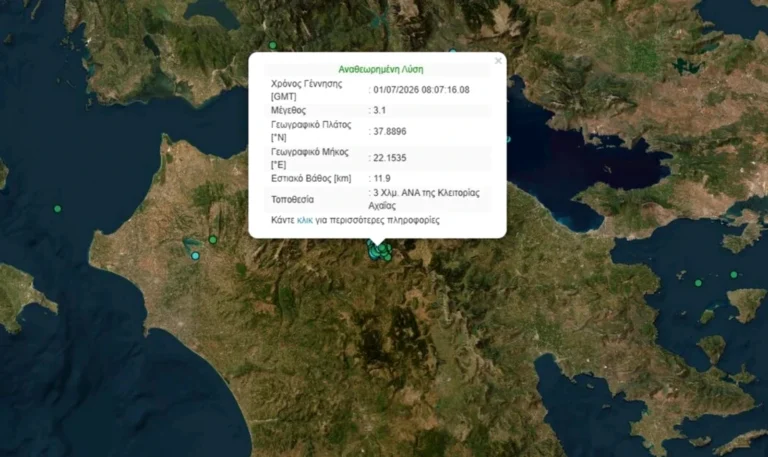Click the 'Μέγεθος' row label
768x457 pixels.
coord(288,110)
